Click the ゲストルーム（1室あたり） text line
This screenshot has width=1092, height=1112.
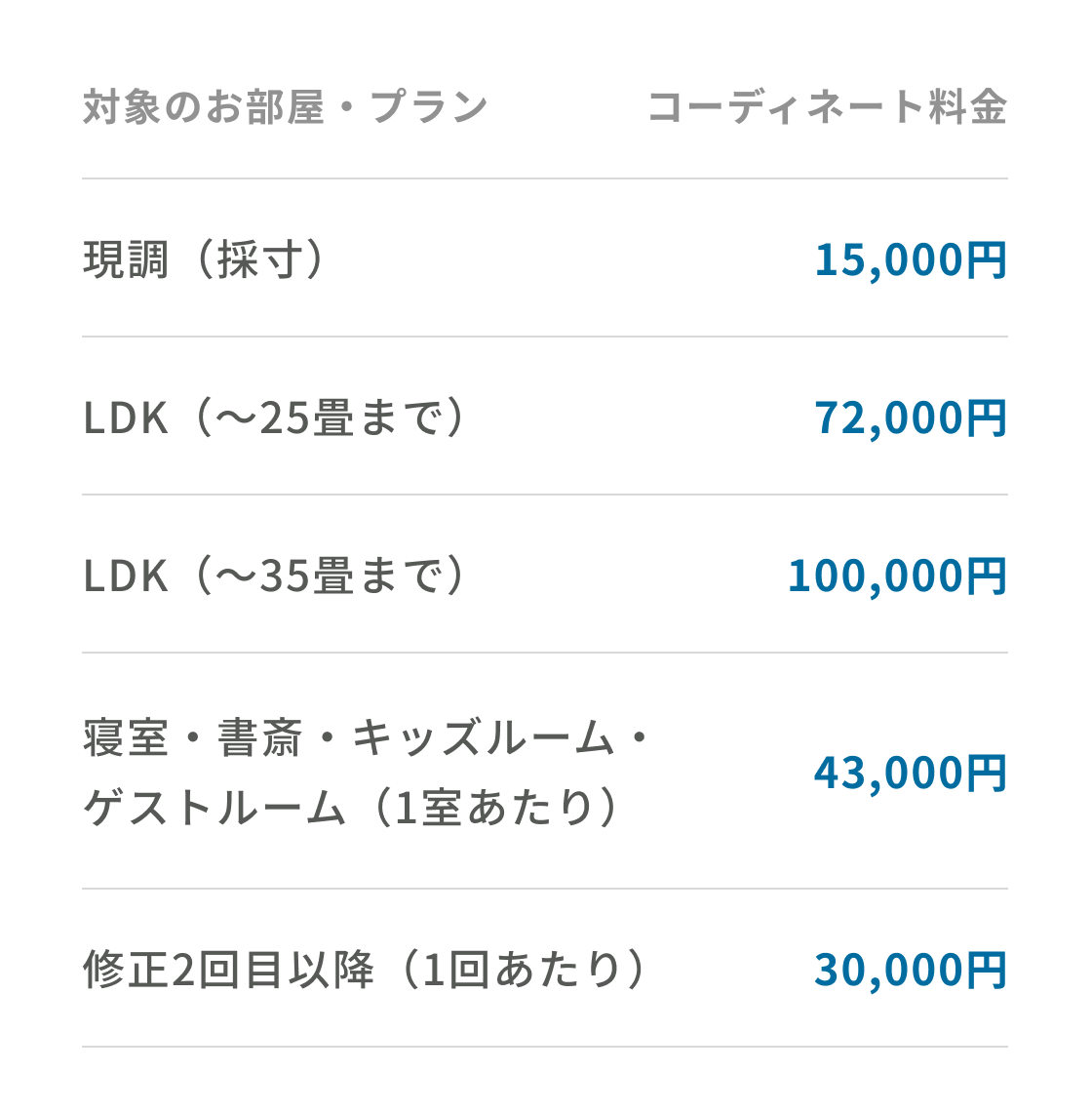click(352, 807)
